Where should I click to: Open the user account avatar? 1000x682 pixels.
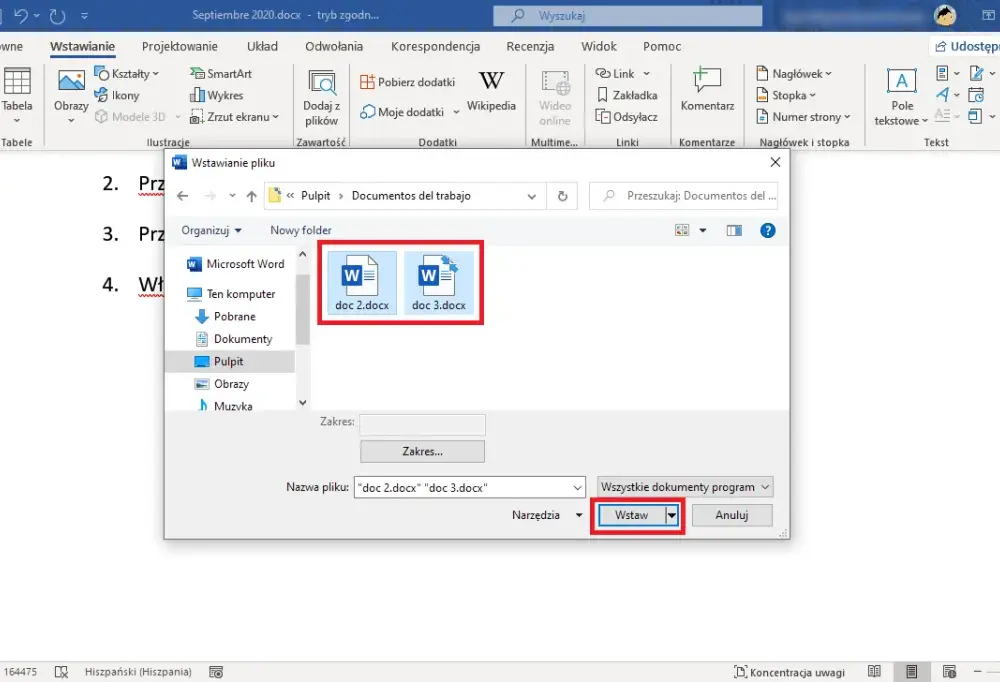(945, 15)
